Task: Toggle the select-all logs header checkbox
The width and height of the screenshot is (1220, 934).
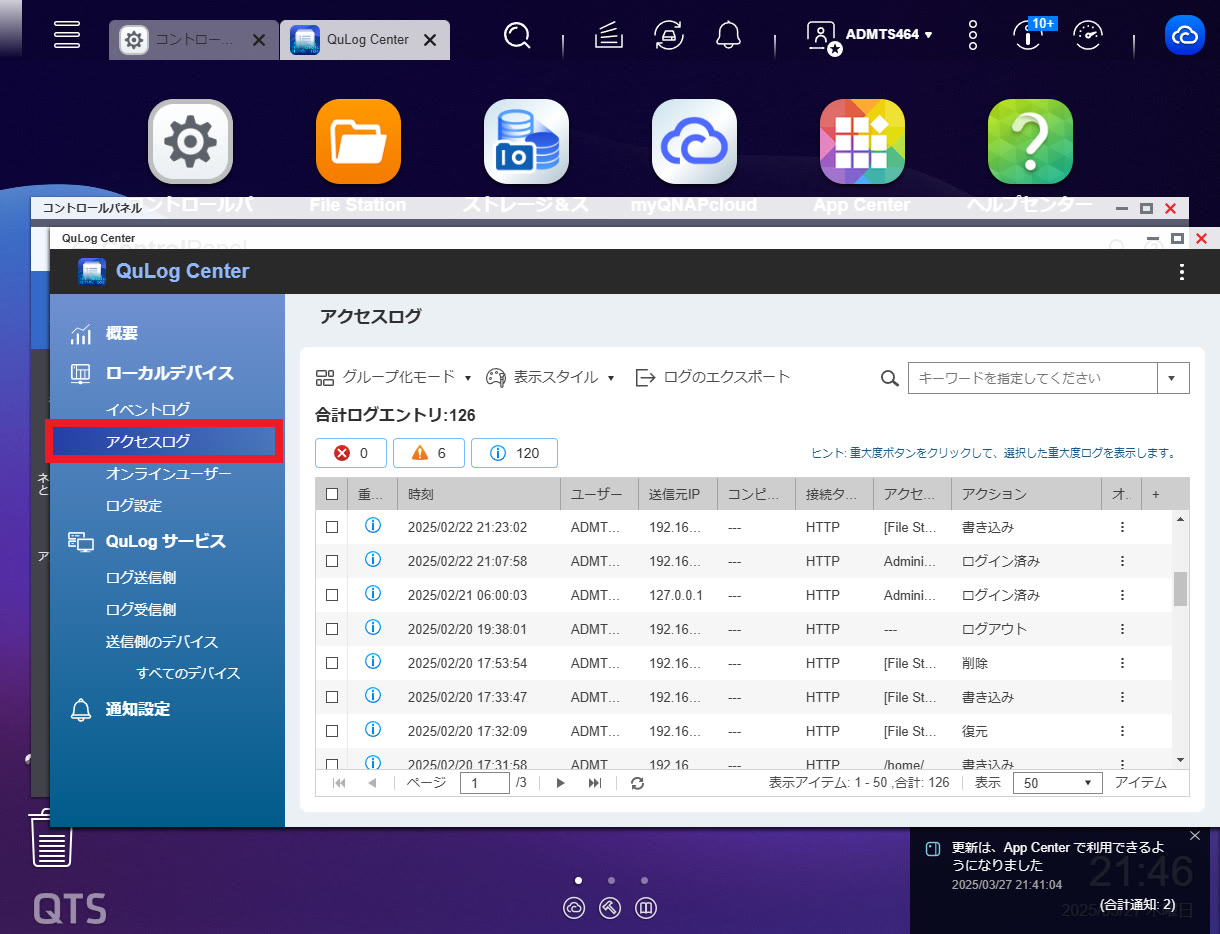Action: coord(332,494)
